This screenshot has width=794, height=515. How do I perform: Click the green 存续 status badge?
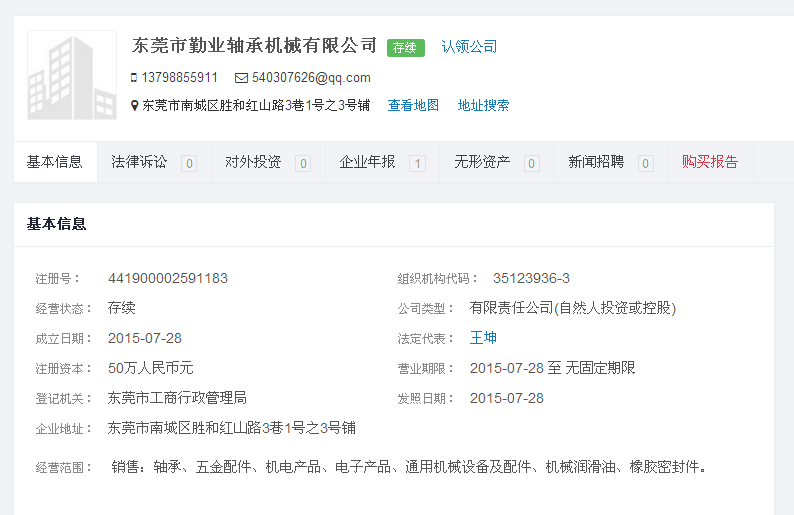pyautogui.click(x=406, y=47)
